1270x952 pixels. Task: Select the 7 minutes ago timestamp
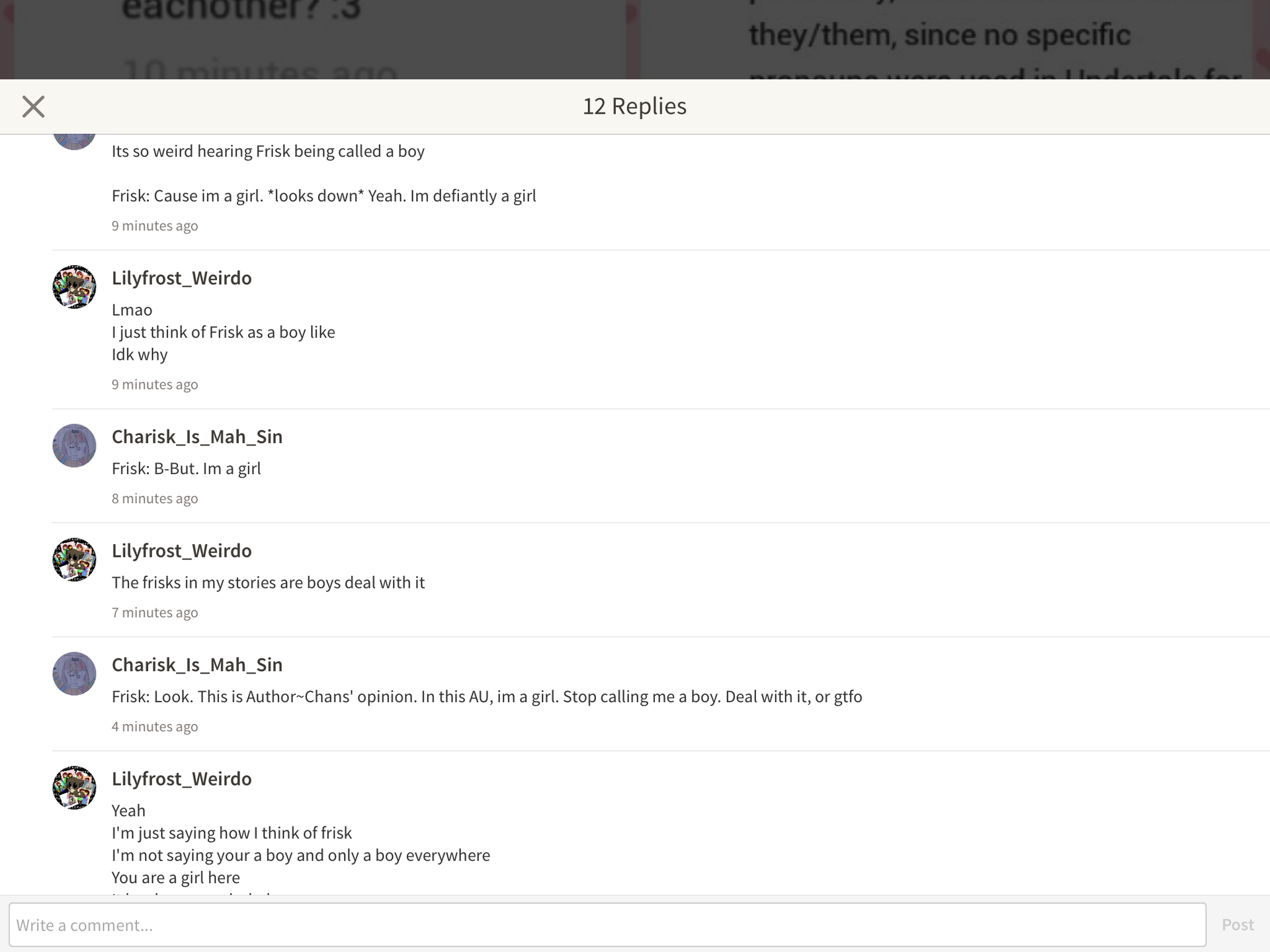click(x=155, y=613)
